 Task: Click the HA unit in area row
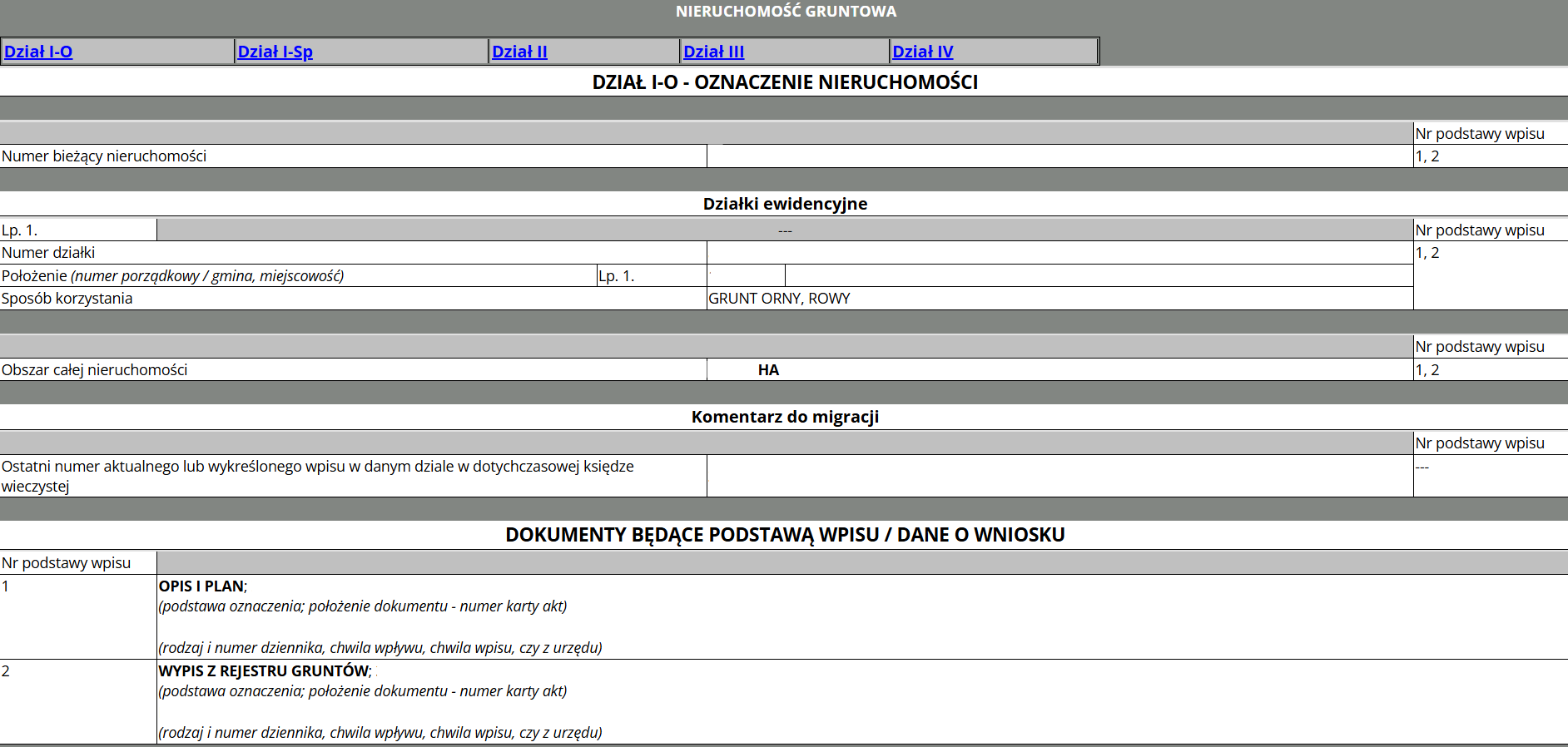[x=768, y=370]
